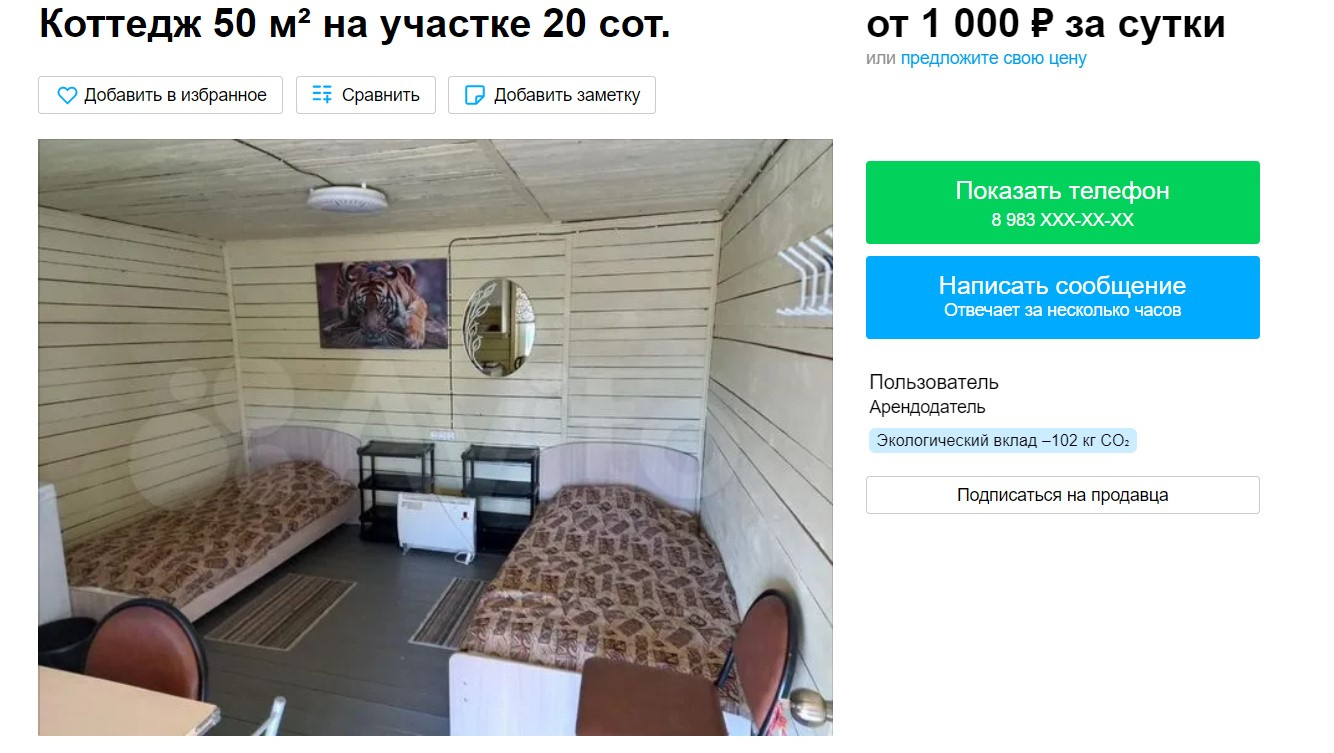
Task: Click the oval mirror in the photo
Action: tap(499, 326)
